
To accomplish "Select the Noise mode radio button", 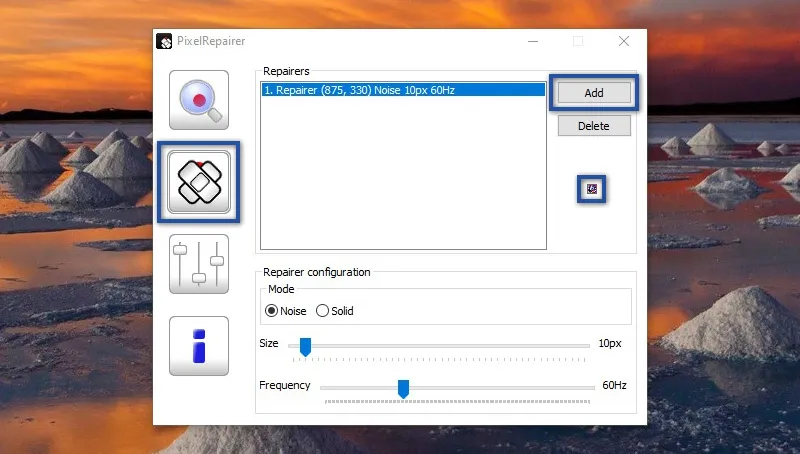I will pyautogui.click(x=271, y=311).
